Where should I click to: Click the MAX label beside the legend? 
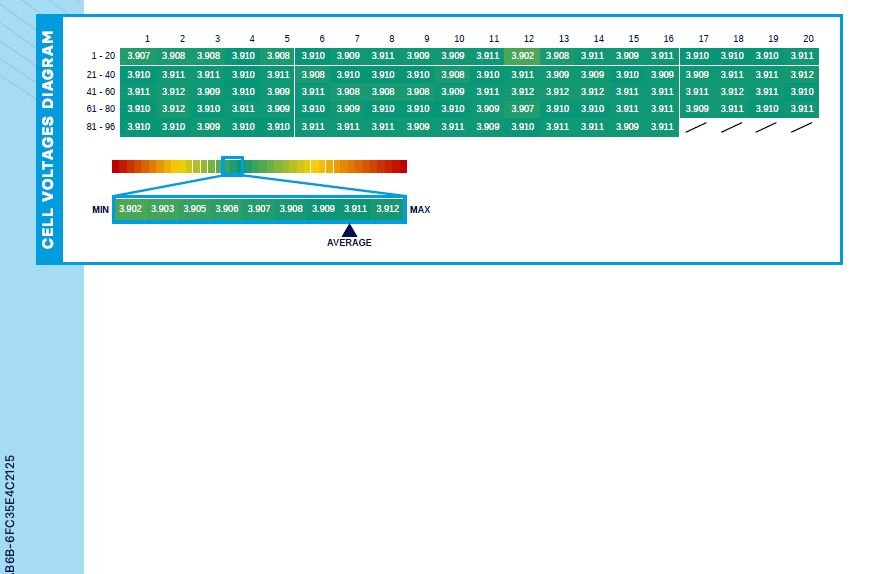tap(420, 210)
